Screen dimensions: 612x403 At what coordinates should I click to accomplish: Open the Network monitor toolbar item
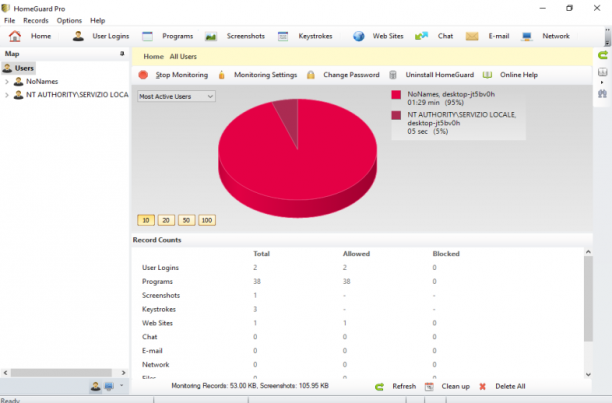(x=546, y=36)
